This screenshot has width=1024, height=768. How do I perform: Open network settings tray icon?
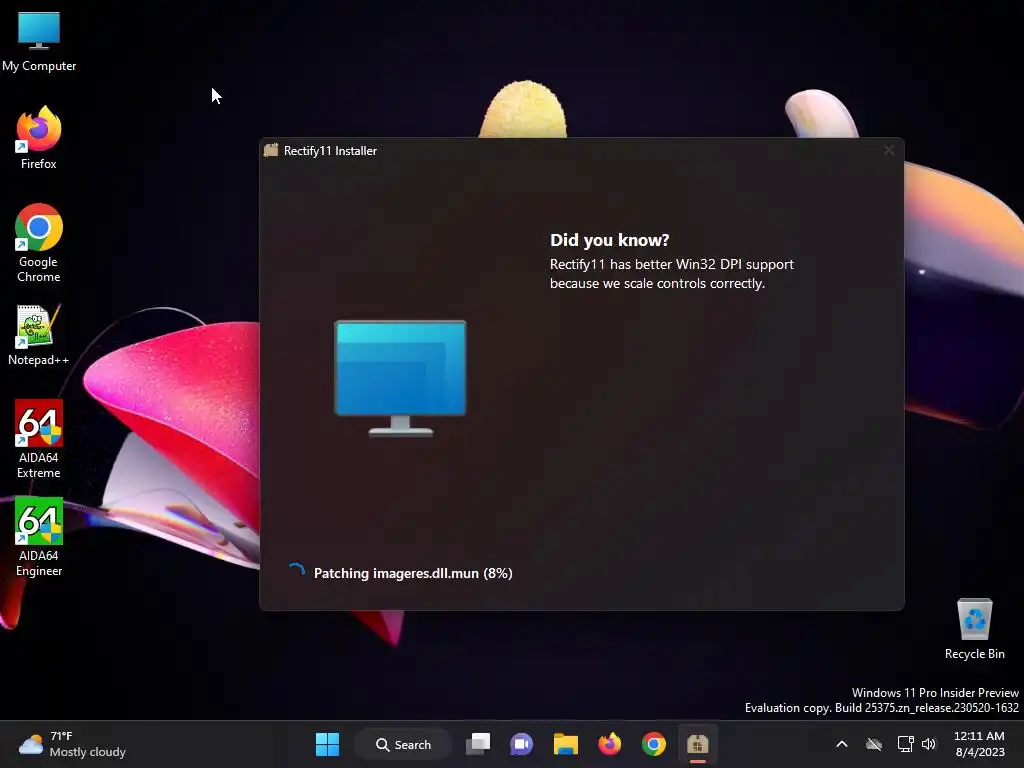[905, 744]
